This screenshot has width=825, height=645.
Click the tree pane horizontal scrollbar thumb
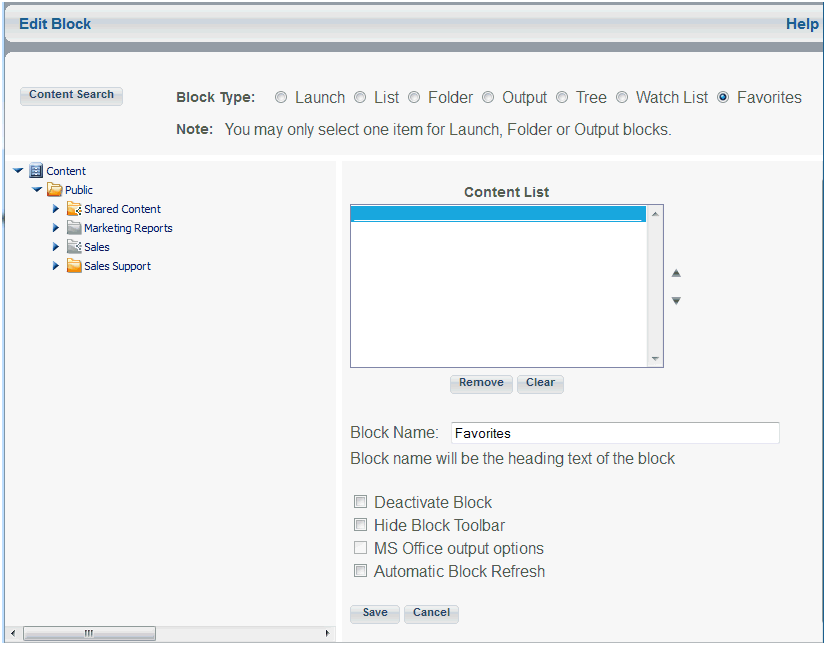[x=89, y=633]
